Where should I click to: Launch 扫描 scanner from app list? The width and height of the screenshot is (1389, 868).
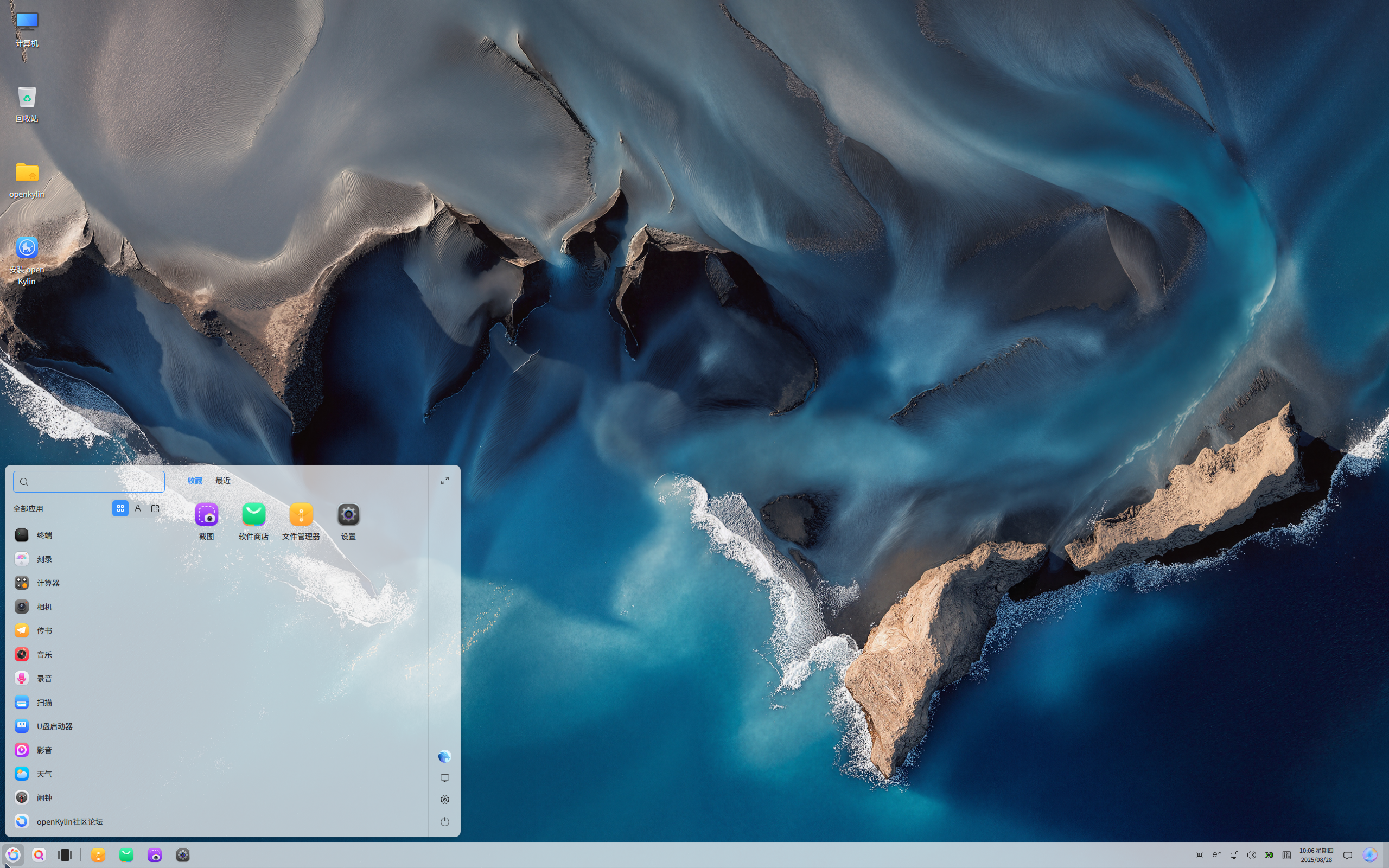coord(89,702)
